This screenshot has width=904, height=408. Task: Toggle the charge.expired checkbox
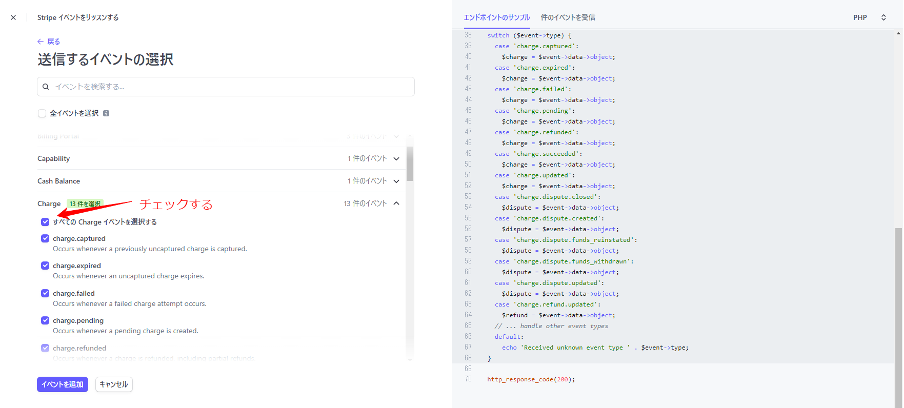(45, 266)
